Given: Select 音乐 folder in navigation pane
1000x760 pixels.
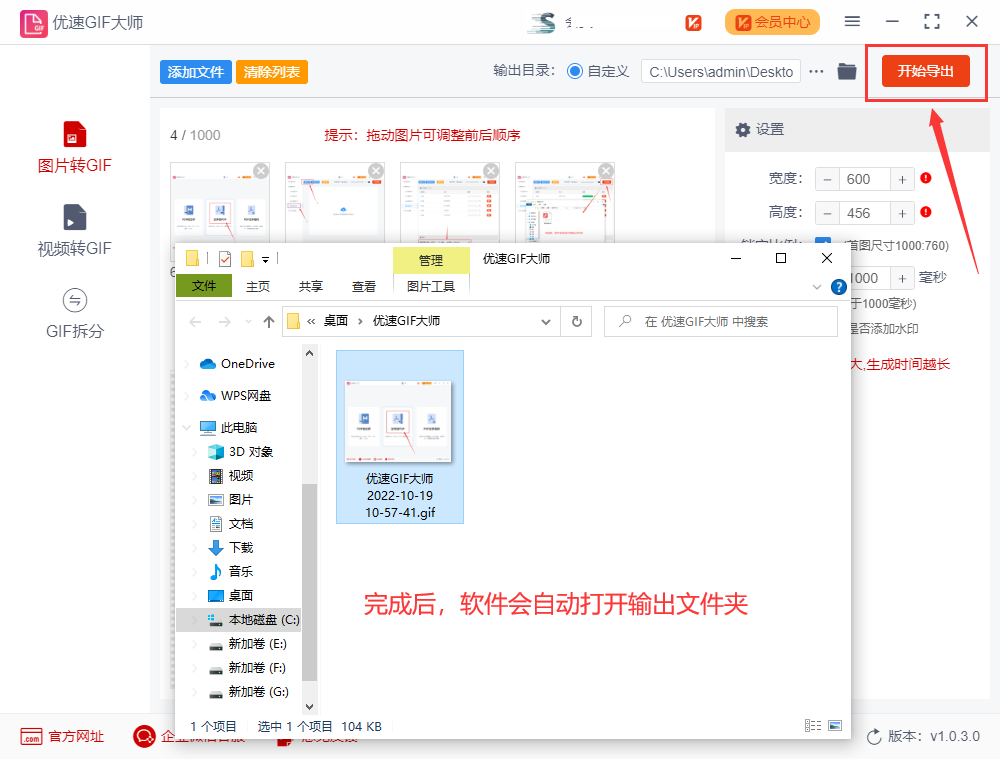Looking at the screenshot, I should point(240,572).
